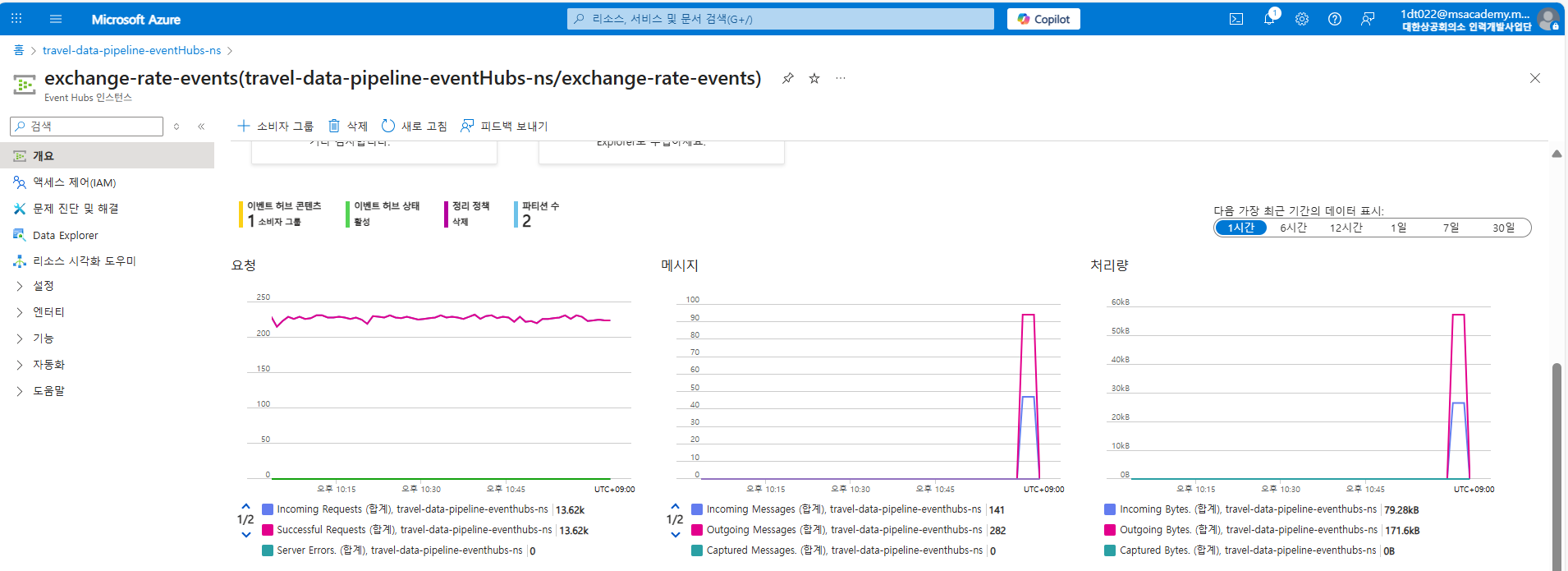Collapse the left navigation menu
Viewport: 1568px width, 571px height.
coord(201,126)
